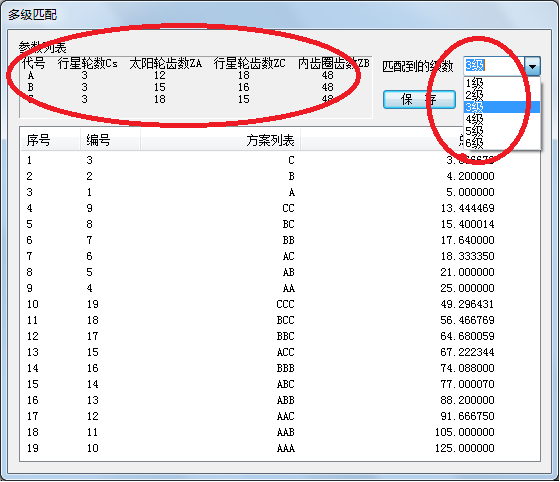This screenshot has width=560, height=482.
Task: Sort by the 序号 column header
Action: [50, 140]
